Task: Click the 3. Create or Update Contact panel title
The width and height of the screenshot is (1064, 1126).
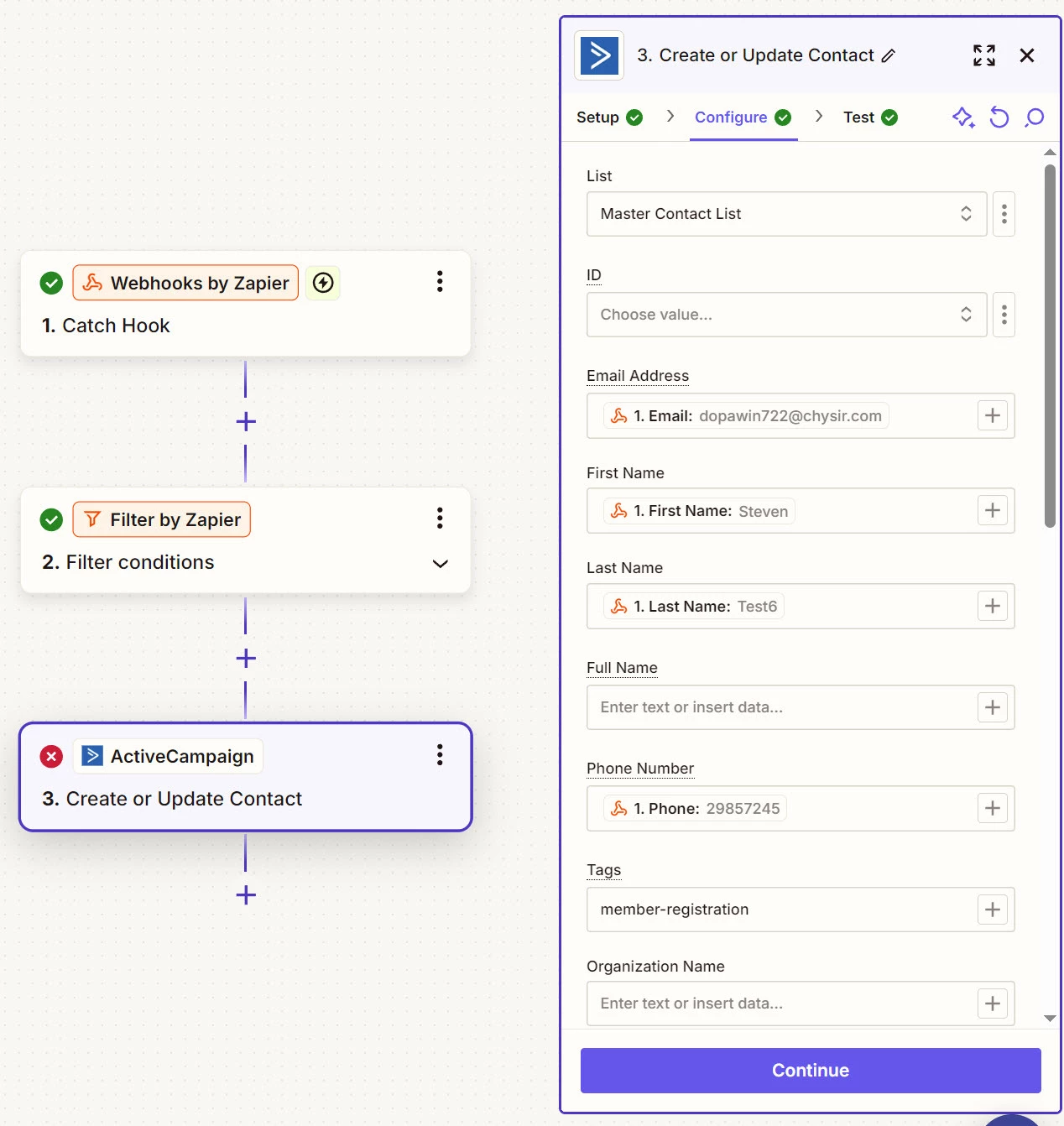Action: click(x=755, y=55)
